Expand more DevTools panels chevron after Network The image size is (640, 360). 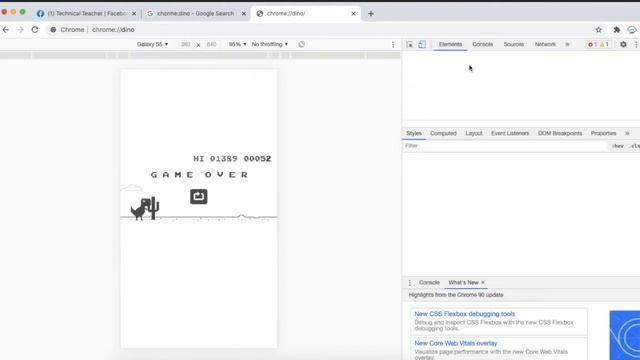pos(567,44)
